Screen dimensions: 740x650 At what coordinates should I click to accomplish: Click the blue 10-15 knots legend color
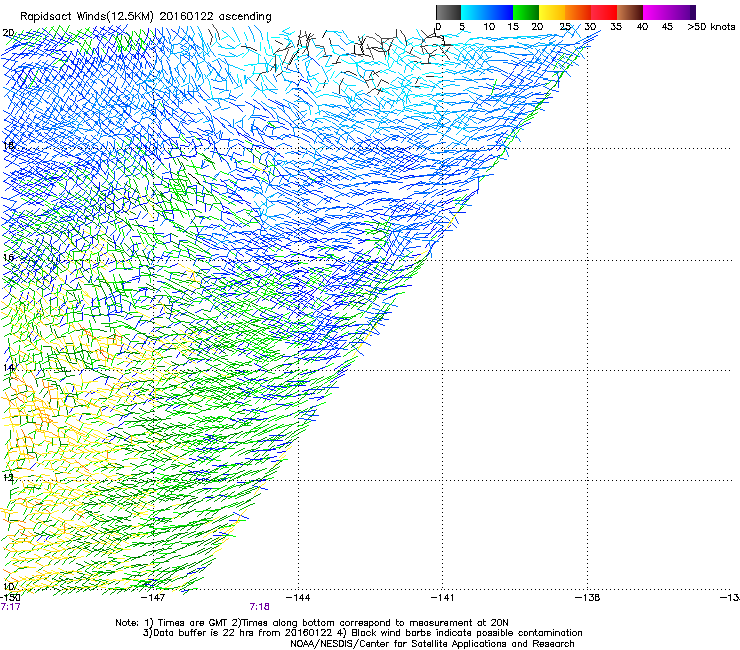pos(500,12)
